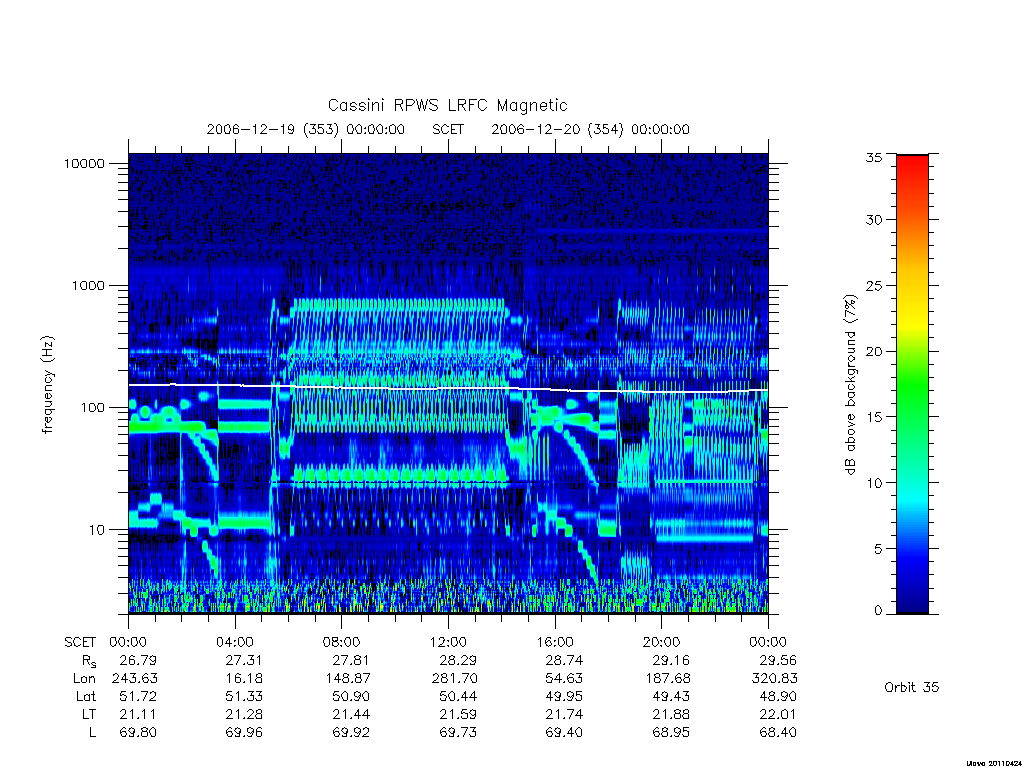This screenshot has width=1024, height=768.
Task: Click the 12:00 SCET time tick label
Action: click(x=448, y=642)
